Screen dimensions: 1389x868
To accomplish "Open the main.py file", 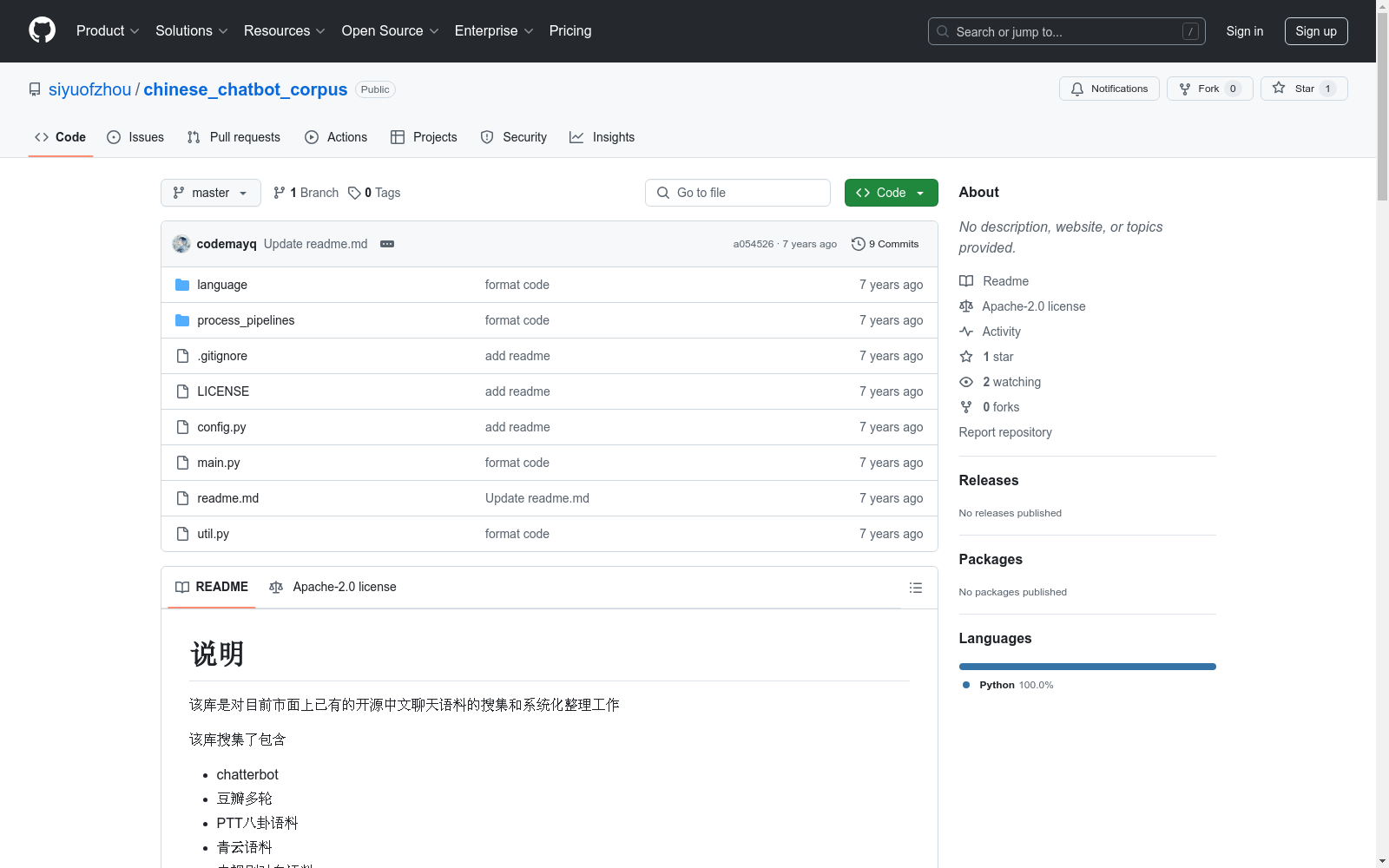I will (x=219, y=463).
